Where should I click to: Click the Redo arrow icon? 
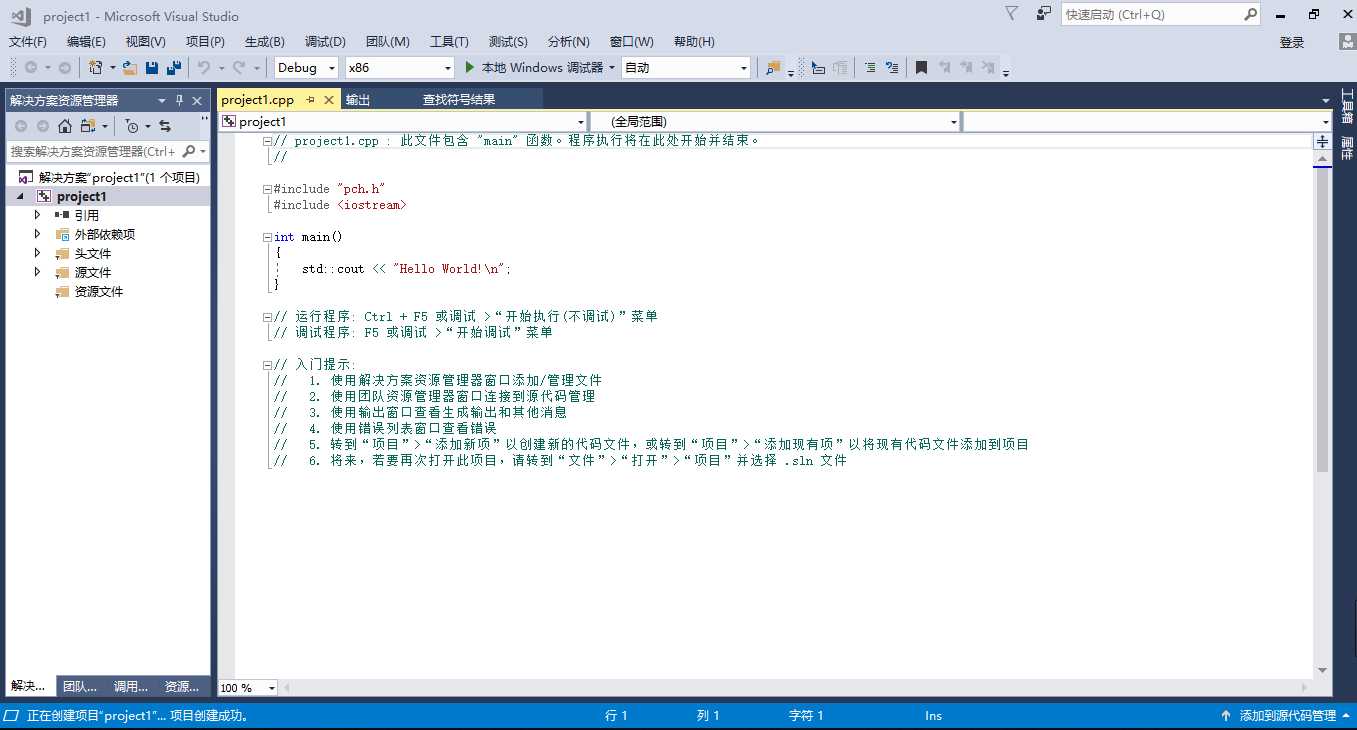[239, 68]
